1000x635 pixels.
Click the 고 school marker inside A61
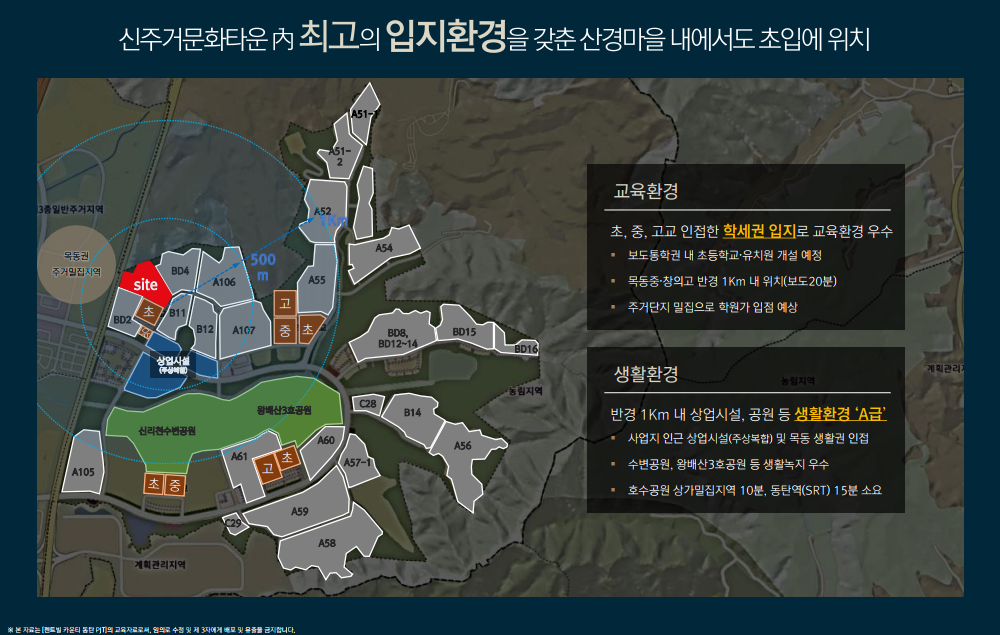(x=268, y=469)
